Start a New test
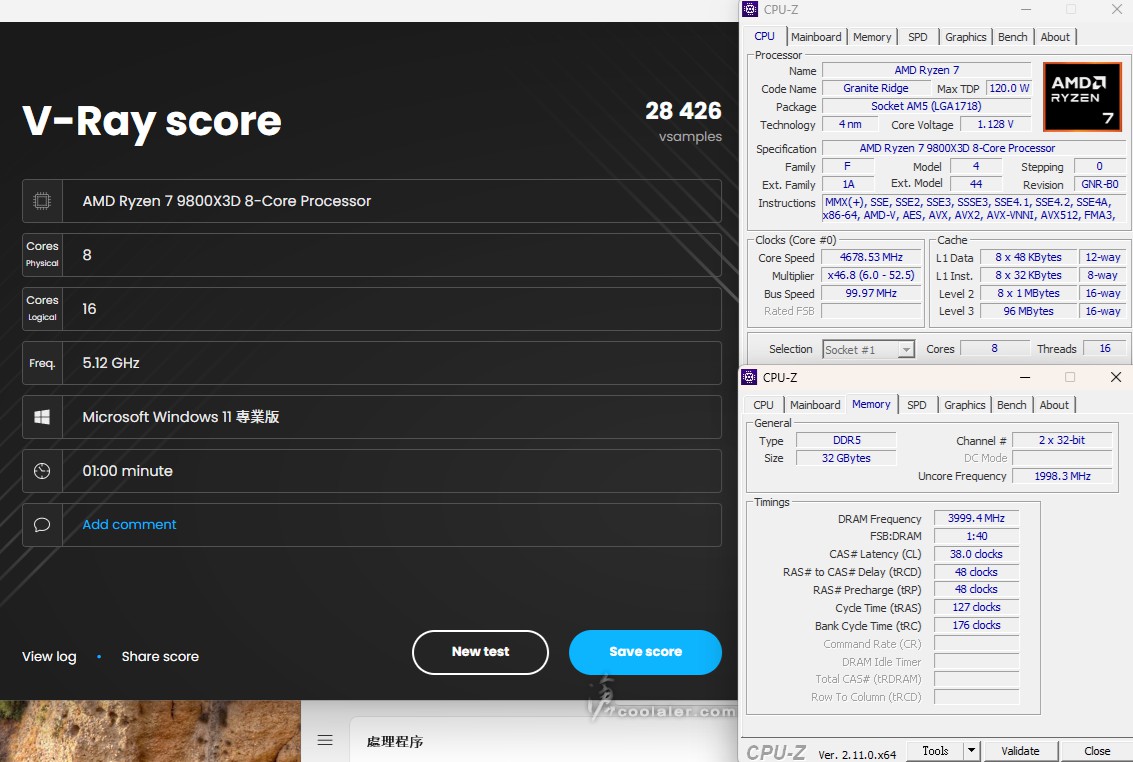 pos(480,652)
